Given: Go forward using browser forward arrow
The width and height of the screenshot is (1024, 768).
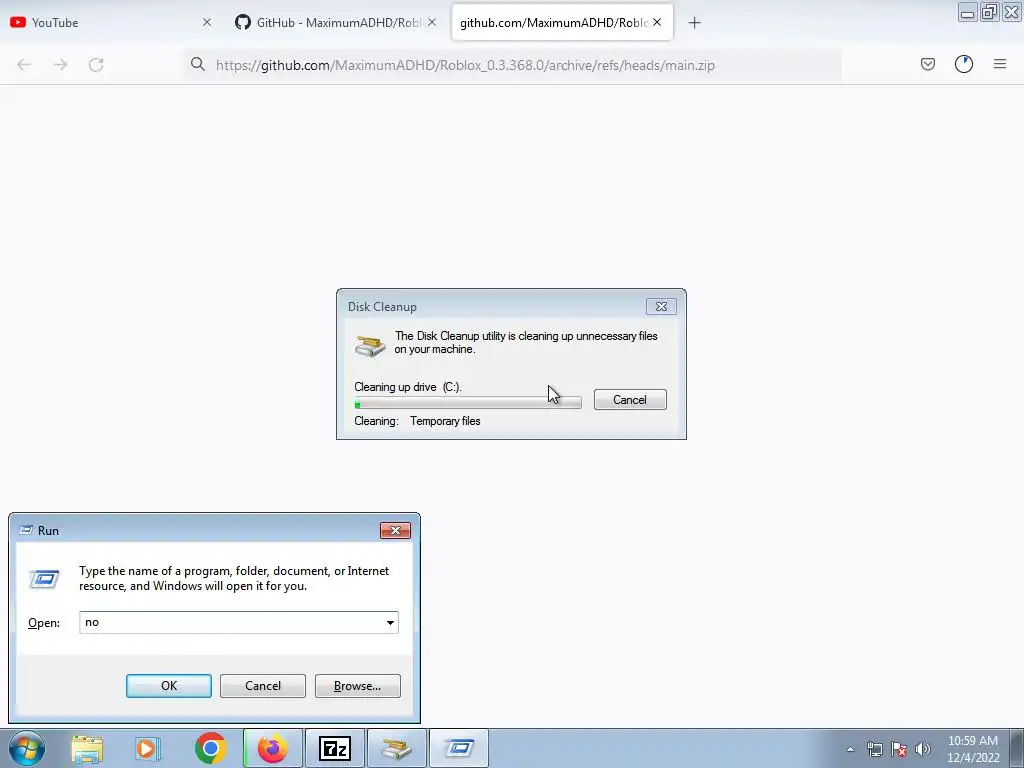Looking at the screenshot, I should point(60,65).
